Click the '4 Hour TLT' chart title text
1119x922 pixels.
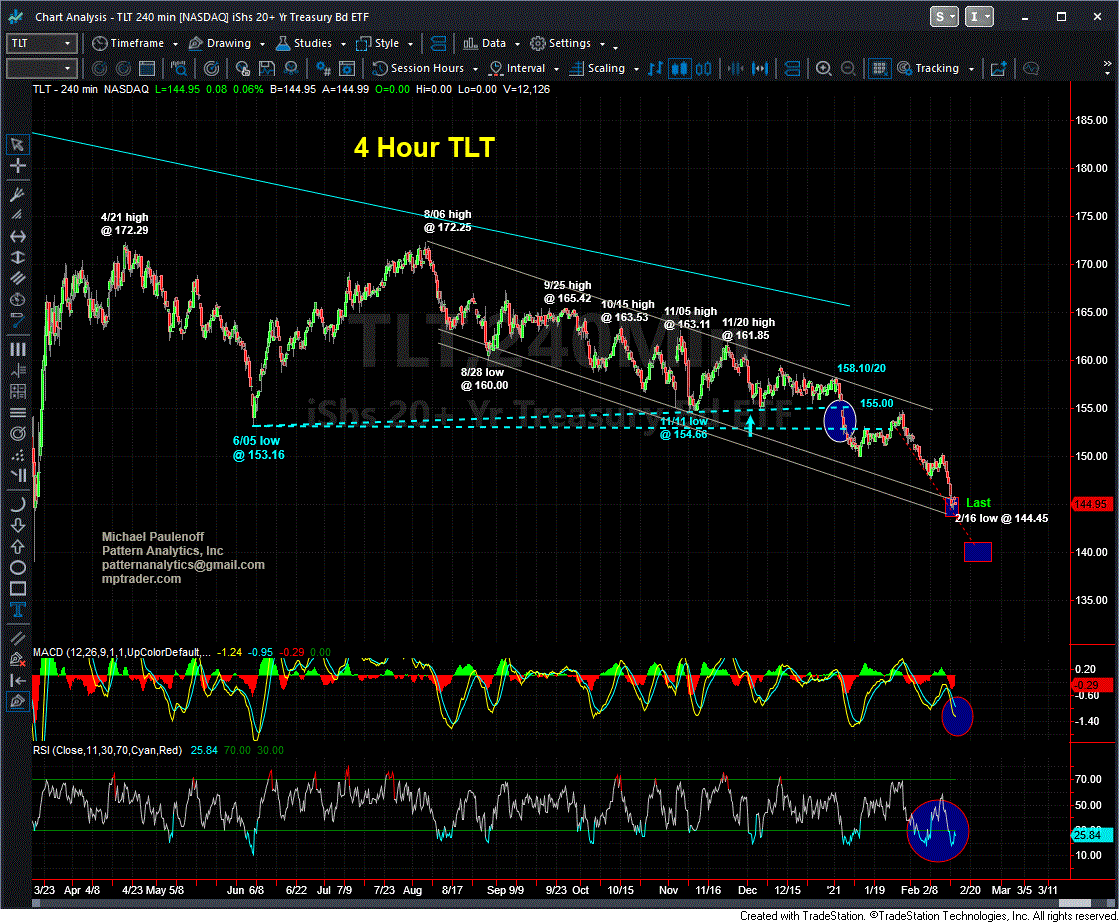point(424,148)
